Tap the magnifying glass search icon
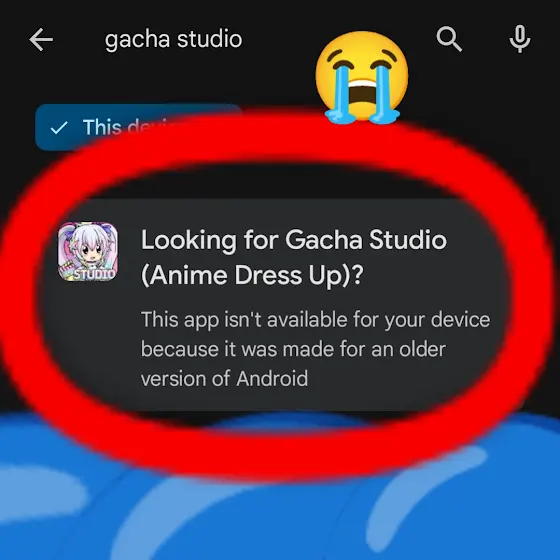Viewport: 560px width, 560px height. [449, 39]
